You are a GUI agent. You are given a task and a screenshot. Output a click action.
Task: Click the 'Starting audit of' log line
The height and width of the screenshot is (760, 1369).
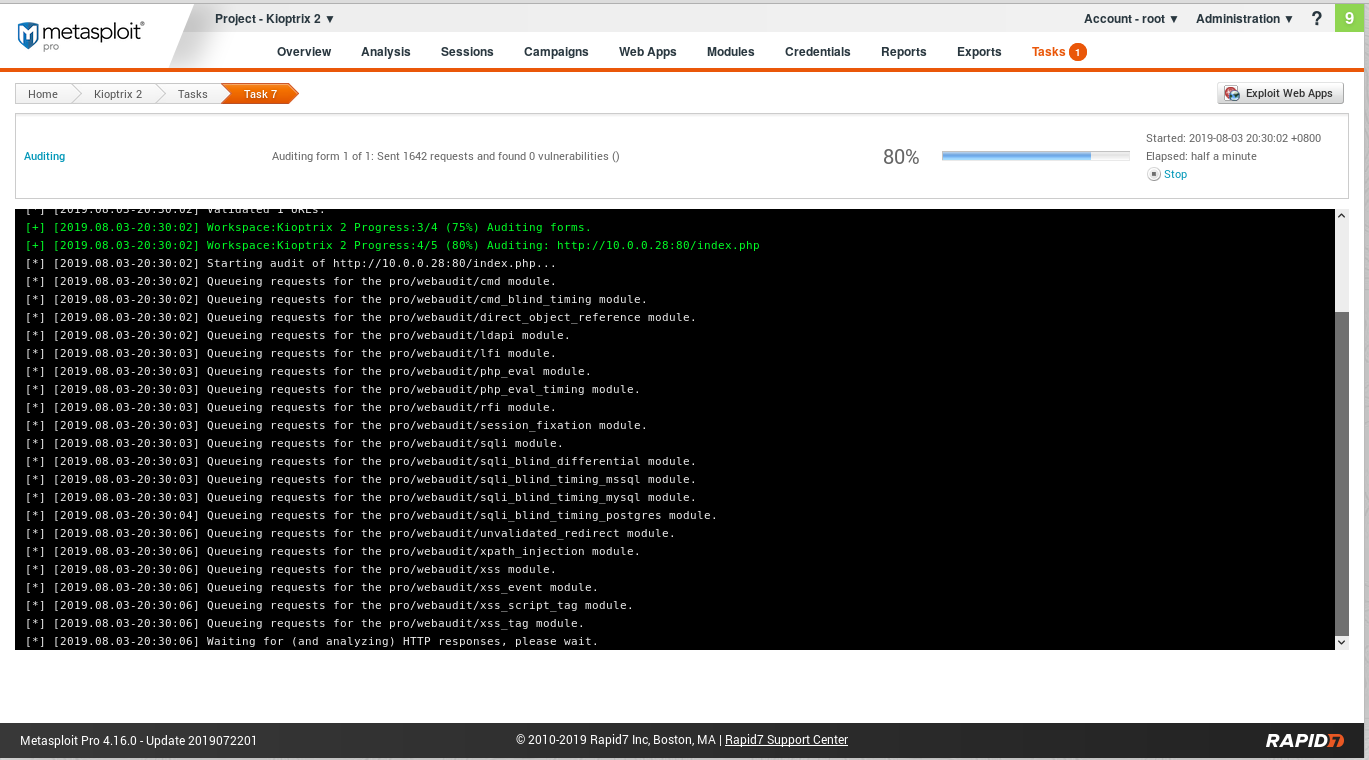point(291,263)
